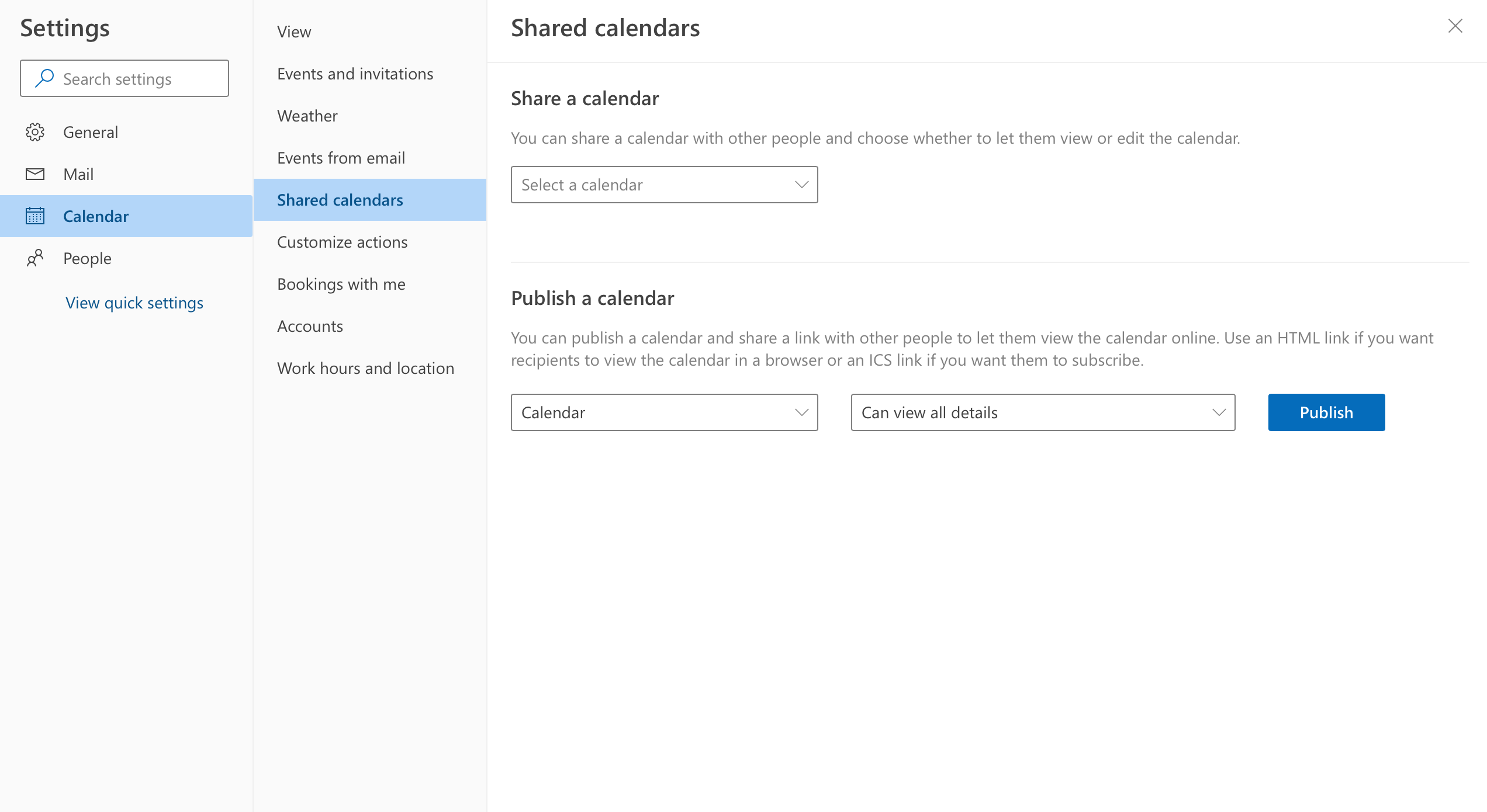The image size is (1487, 812).
Task: Navigate to Bookings with me
Action: (x=341, y=284)
